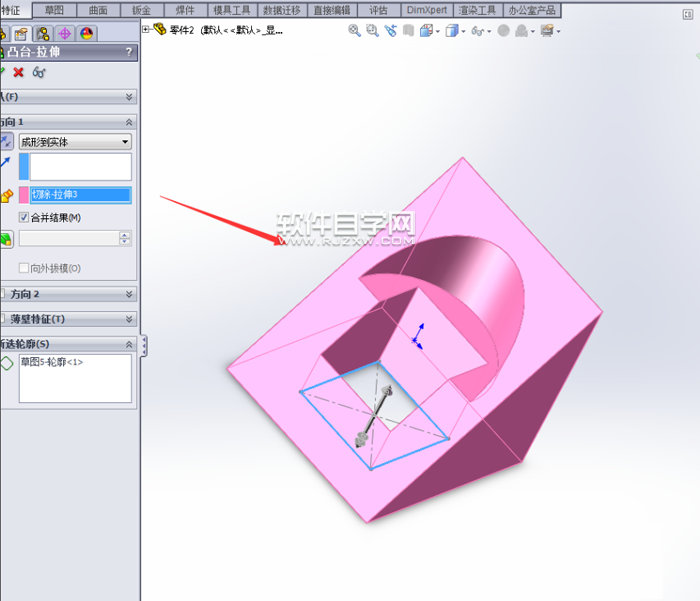Viewport: 700px width, 601px height.
Task: Open the DimXpertManager crosshair tab icon
Action: [65, 33]
